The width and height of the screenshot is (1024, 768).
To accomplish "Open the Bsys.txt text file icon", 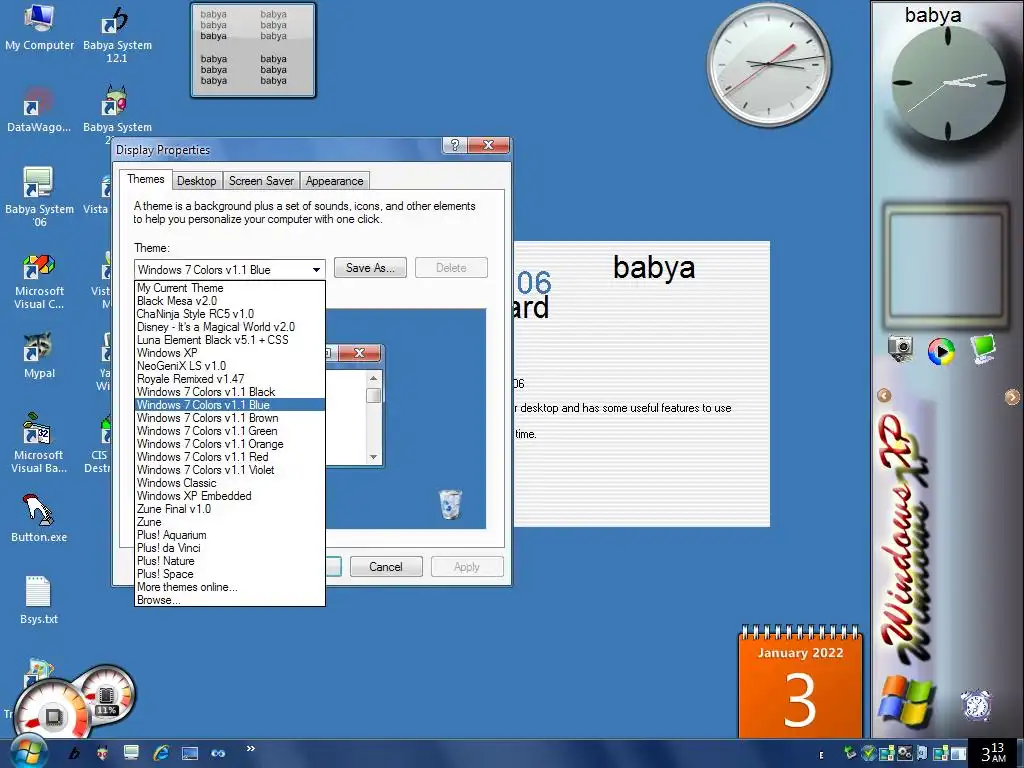I will coord(39,600).
